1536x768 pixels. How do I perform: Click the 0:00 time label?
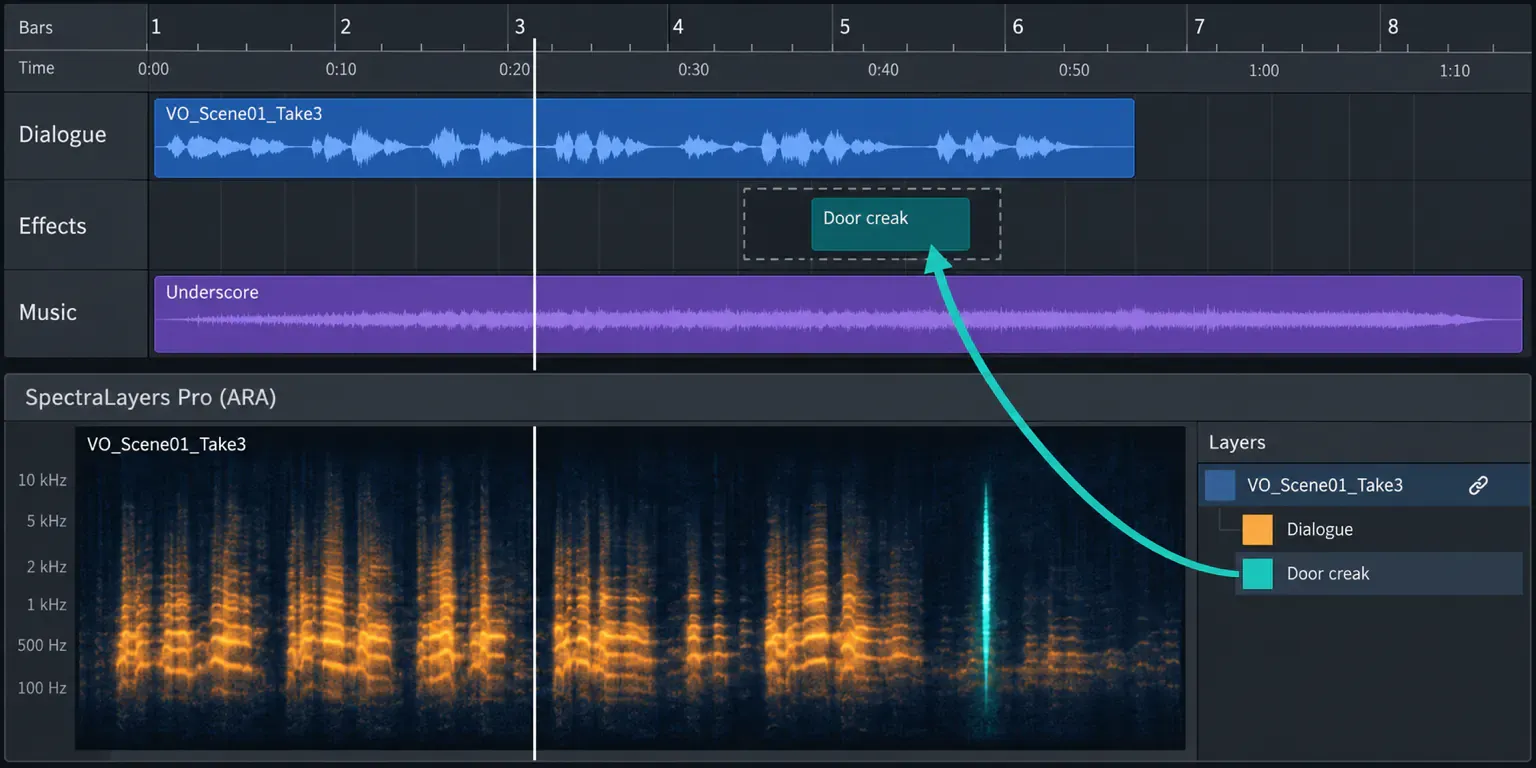[153, 70]
